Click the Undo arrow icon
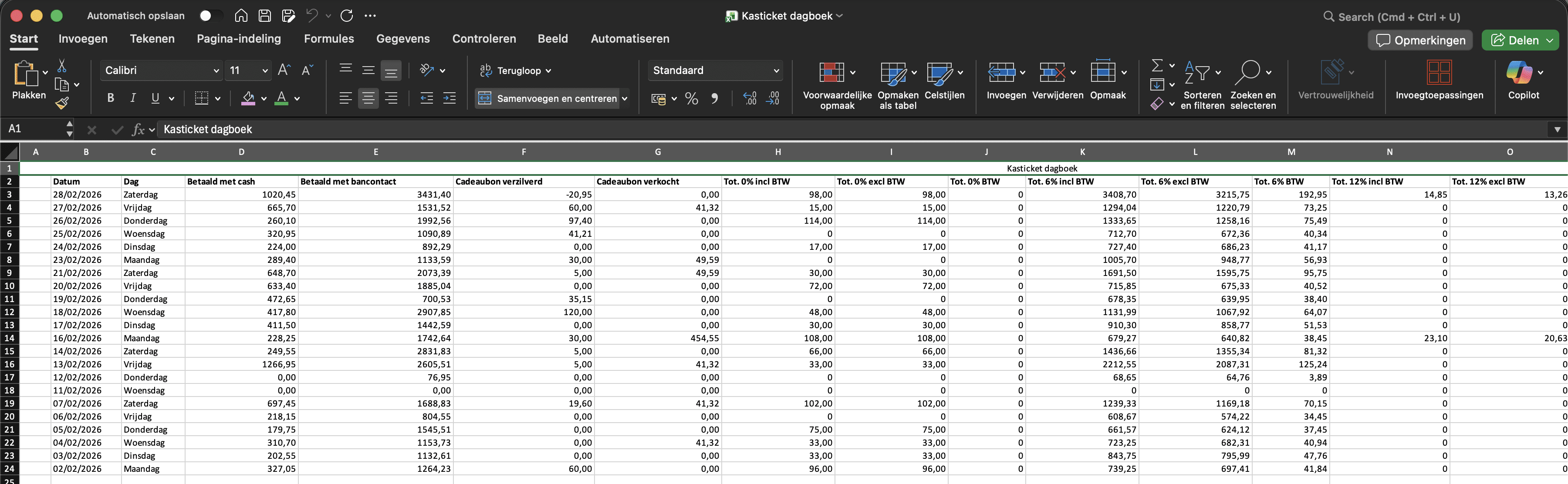 (312, 16)
